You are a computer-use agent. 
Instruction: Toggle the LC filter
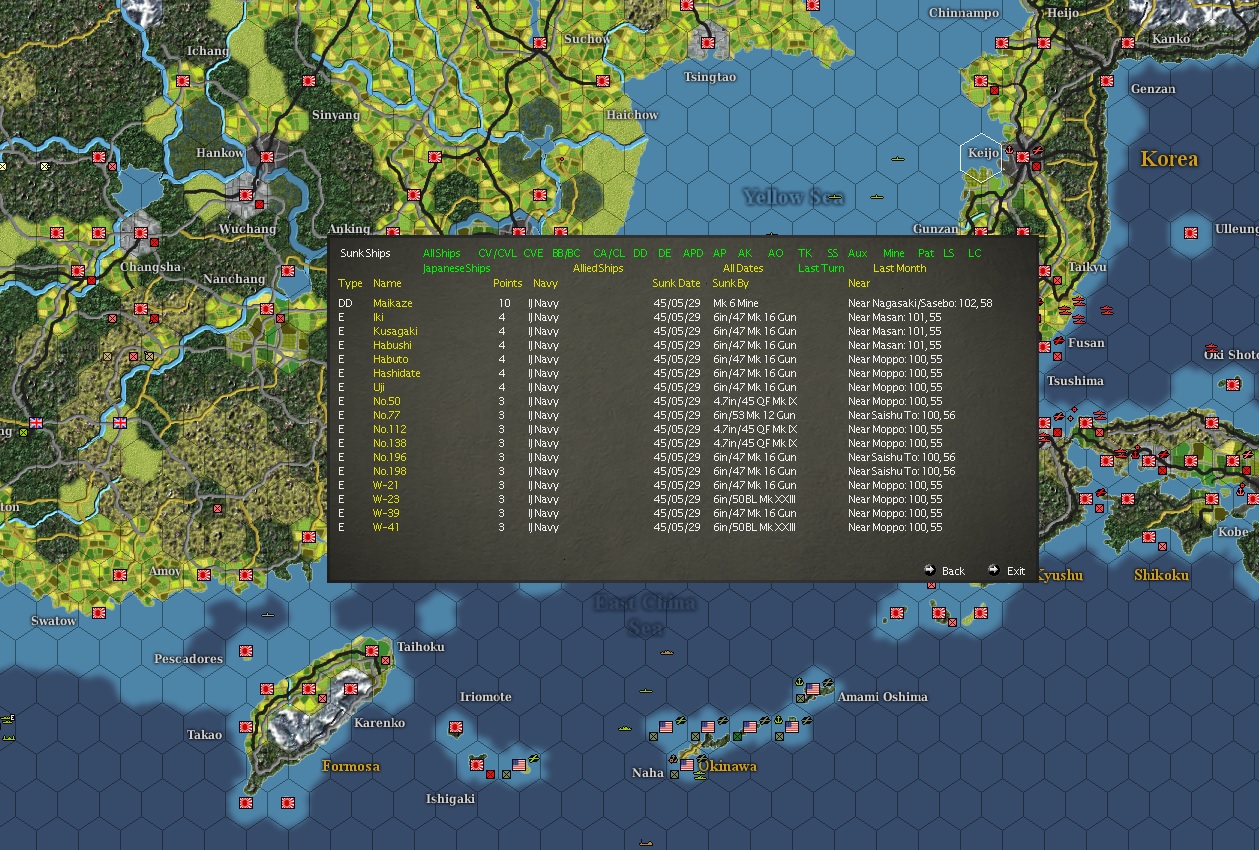pos(975,254)
